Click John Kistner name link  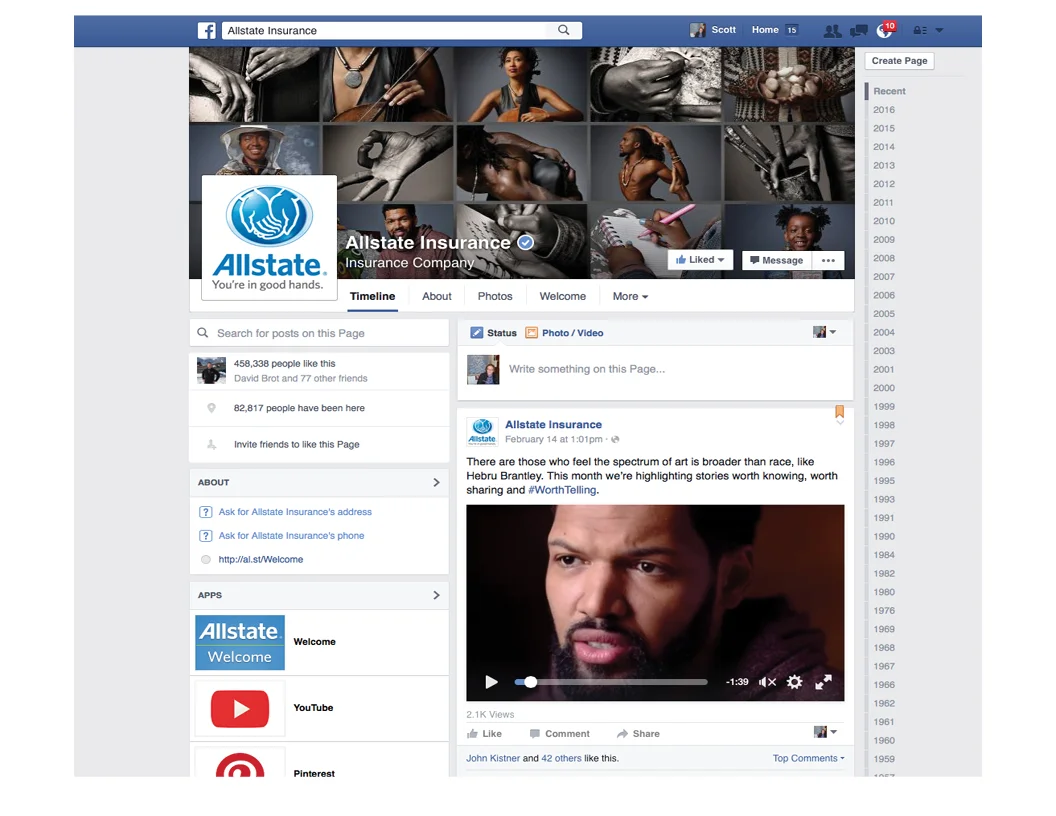(493, 758)
